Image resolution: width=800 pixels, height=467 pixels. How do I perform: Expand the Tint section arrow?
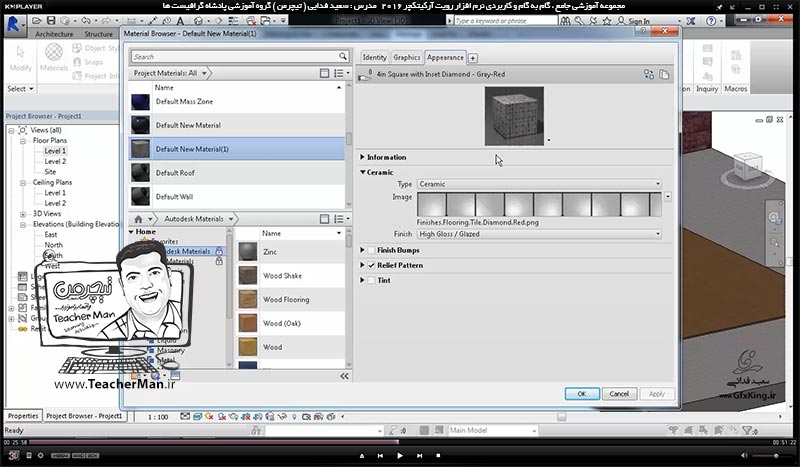click(x=362, y=280)
